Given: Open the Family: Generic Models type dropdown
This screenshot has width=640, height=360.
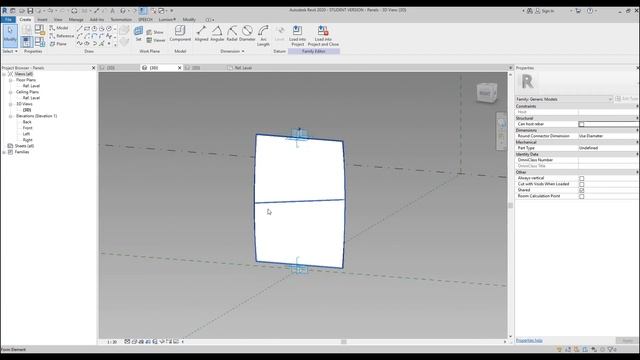Looking at the screenshot, I should point(564,99).
